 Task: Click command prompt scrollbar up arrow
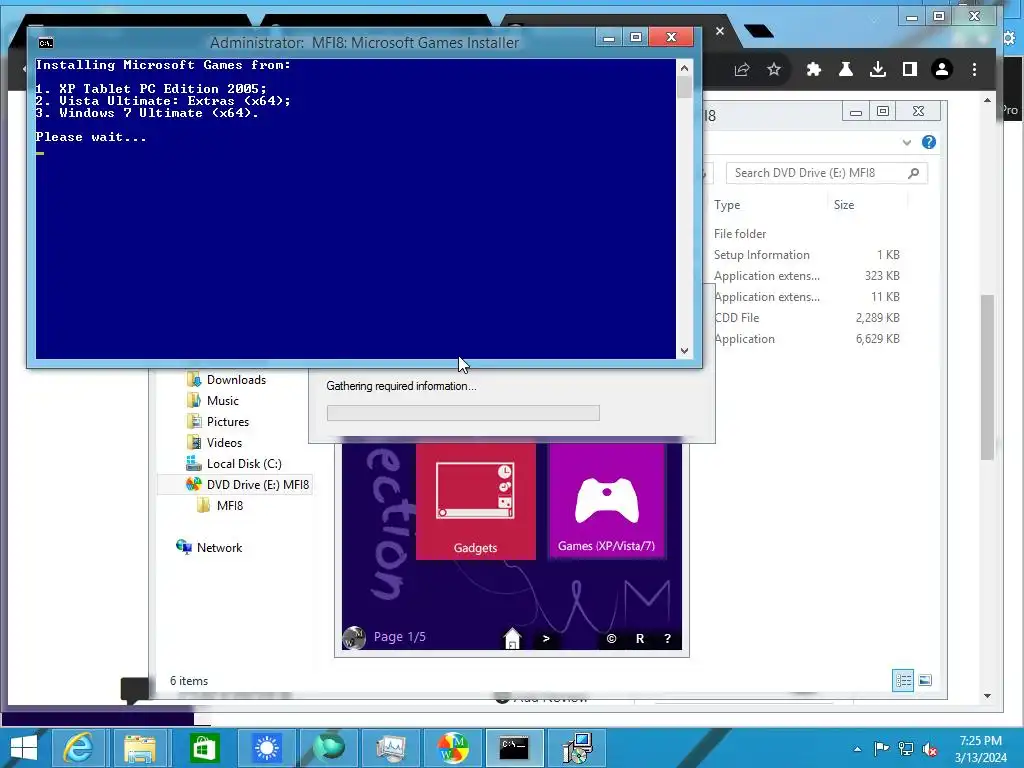click(684, 68)
